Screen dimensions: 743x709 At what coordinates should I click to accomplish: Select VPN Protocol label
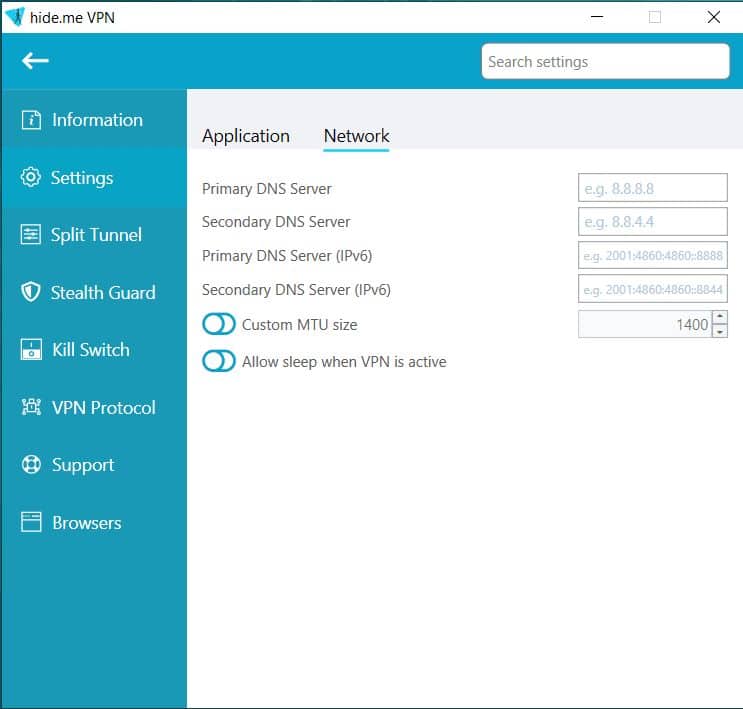click(x=104, y=408)
